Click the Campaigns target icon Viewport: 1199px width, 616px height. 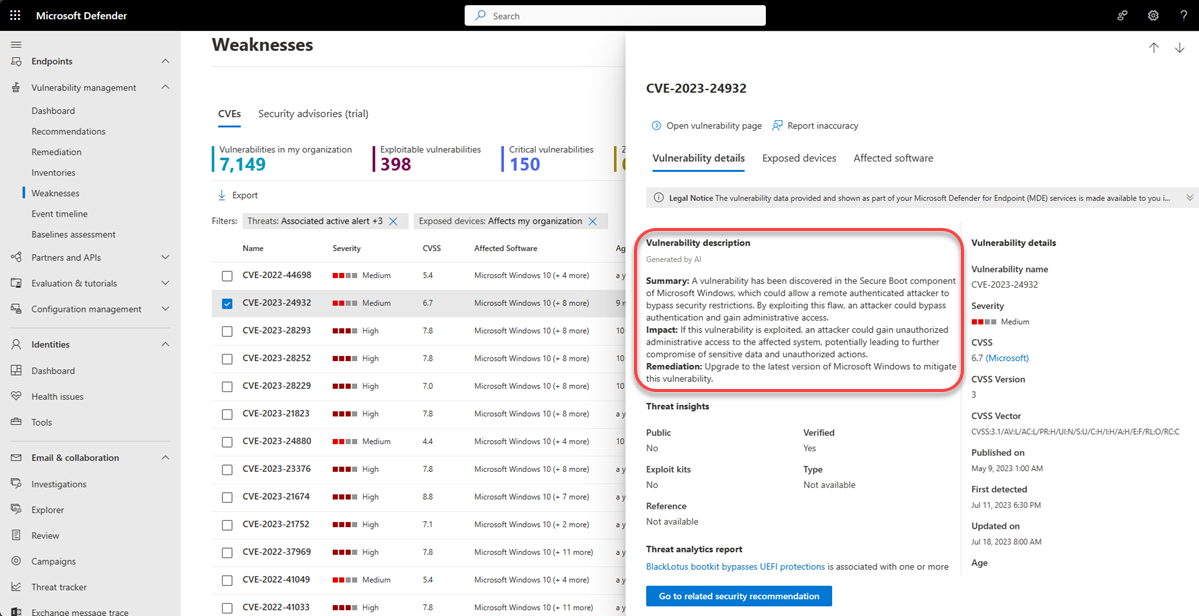16,561
